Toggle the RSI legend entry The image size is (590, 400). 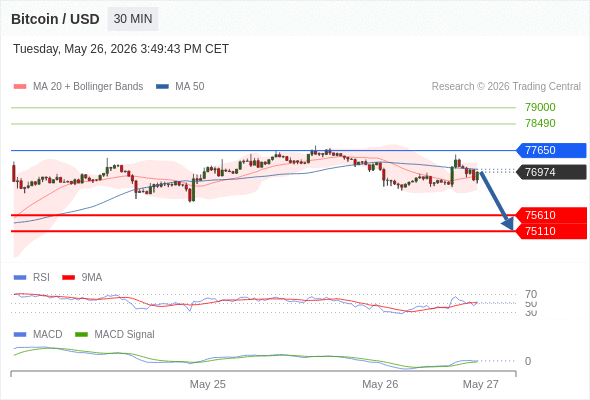[32, 277]
